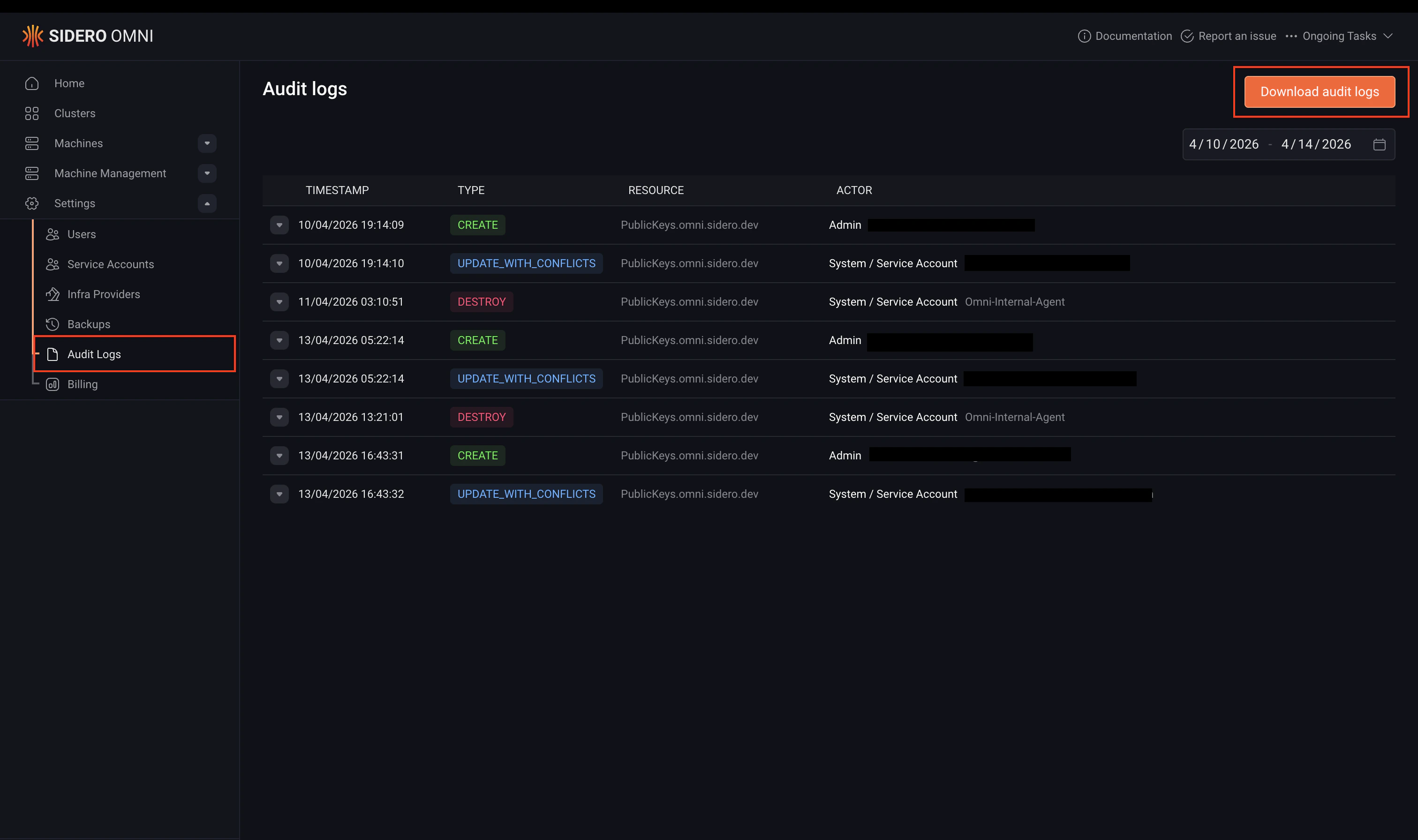Click the Settings gear icon
This screenshot has height=840, width=1418.
[x=32, y=203]
